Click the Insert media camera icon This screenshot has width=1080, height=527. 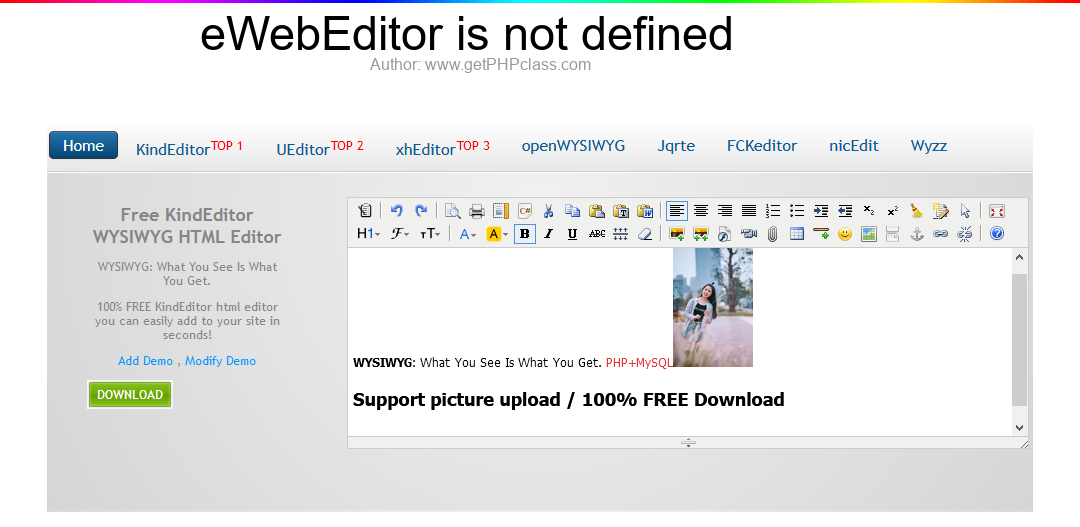(x=749, y=234)
